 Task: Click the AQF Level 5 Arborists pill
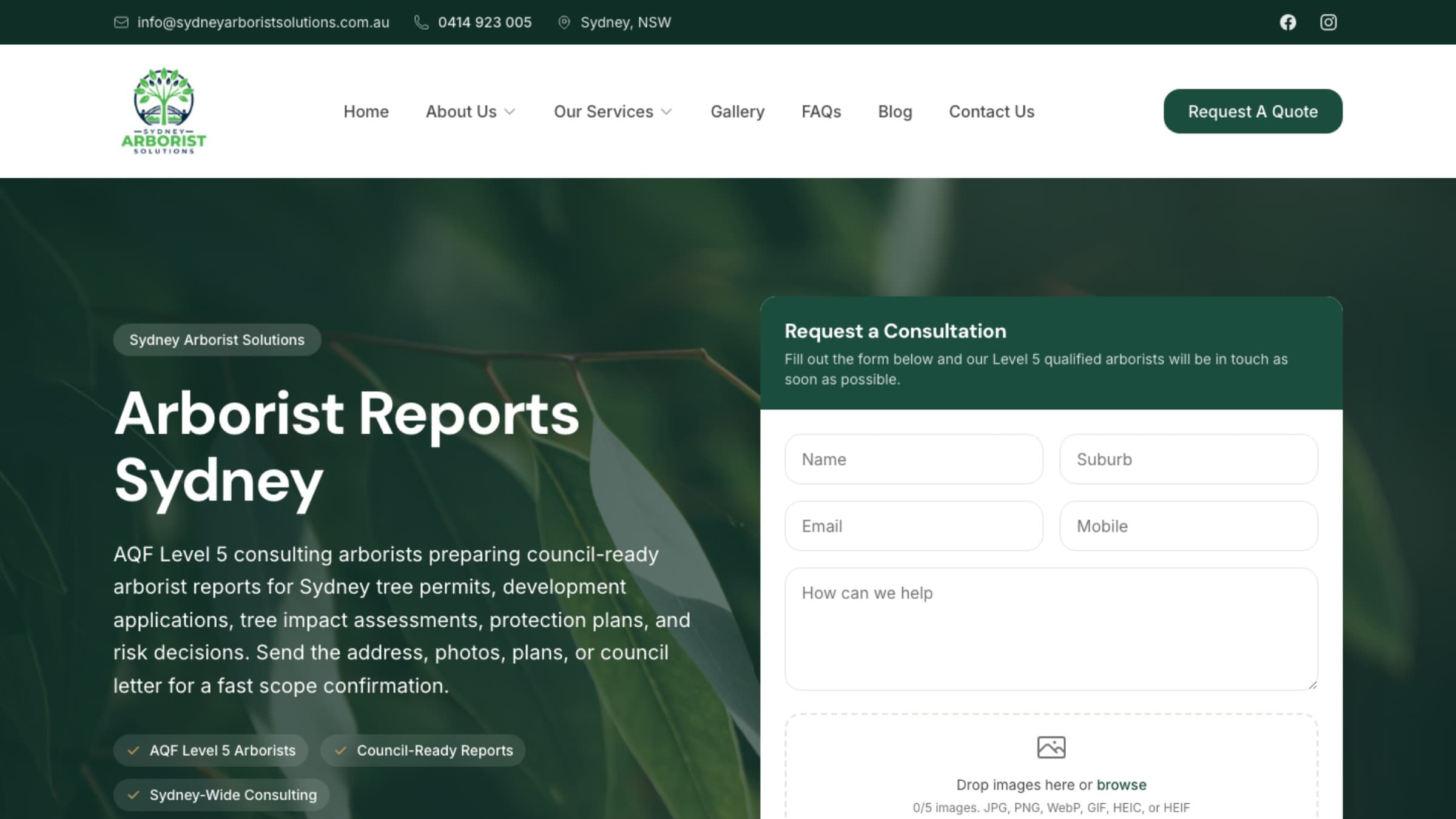211,750
